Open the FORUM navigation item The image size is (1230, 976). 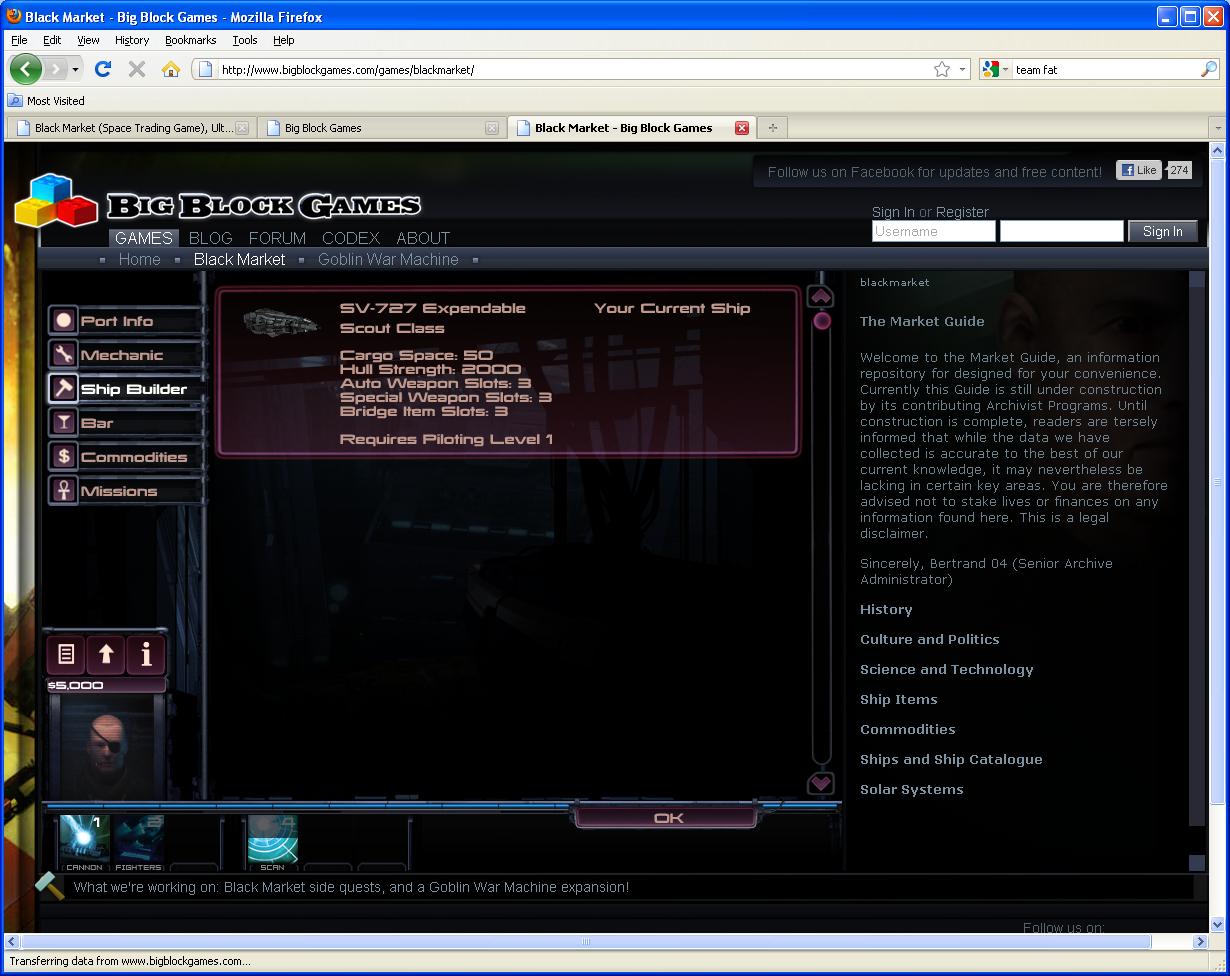pyautogui.click(x=277, y=238)
